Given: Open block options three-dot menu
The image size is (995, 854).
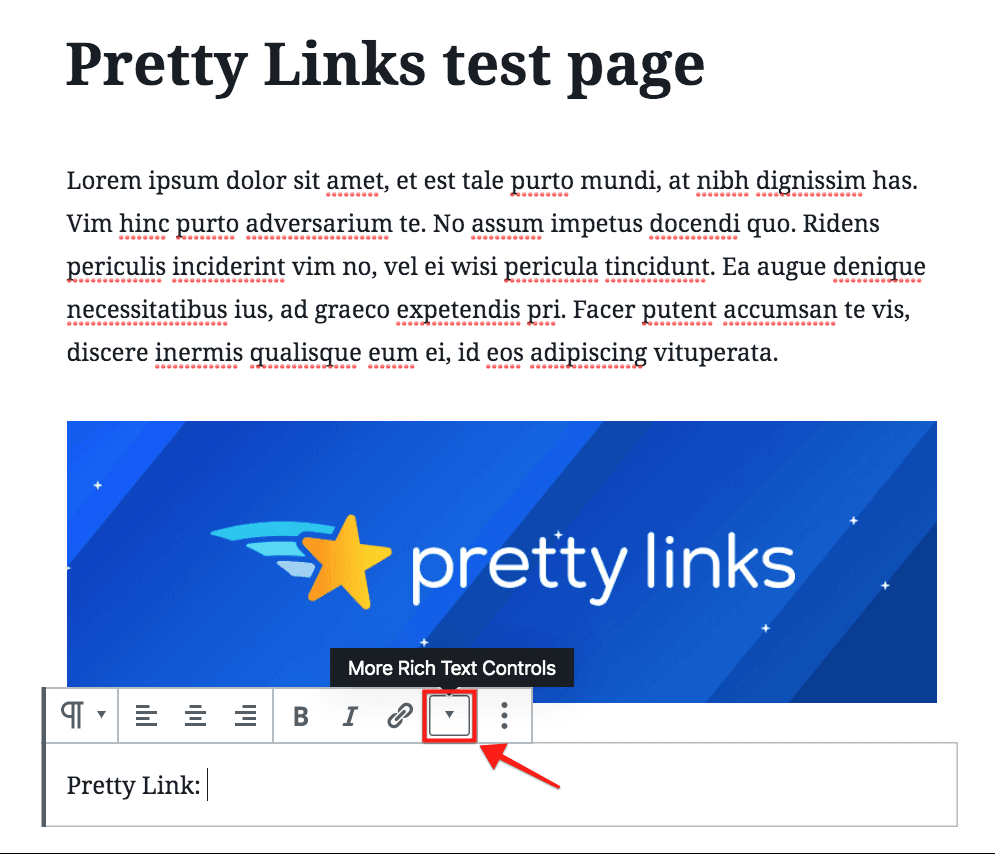Looking at the screenshot, I should point(504,716).
